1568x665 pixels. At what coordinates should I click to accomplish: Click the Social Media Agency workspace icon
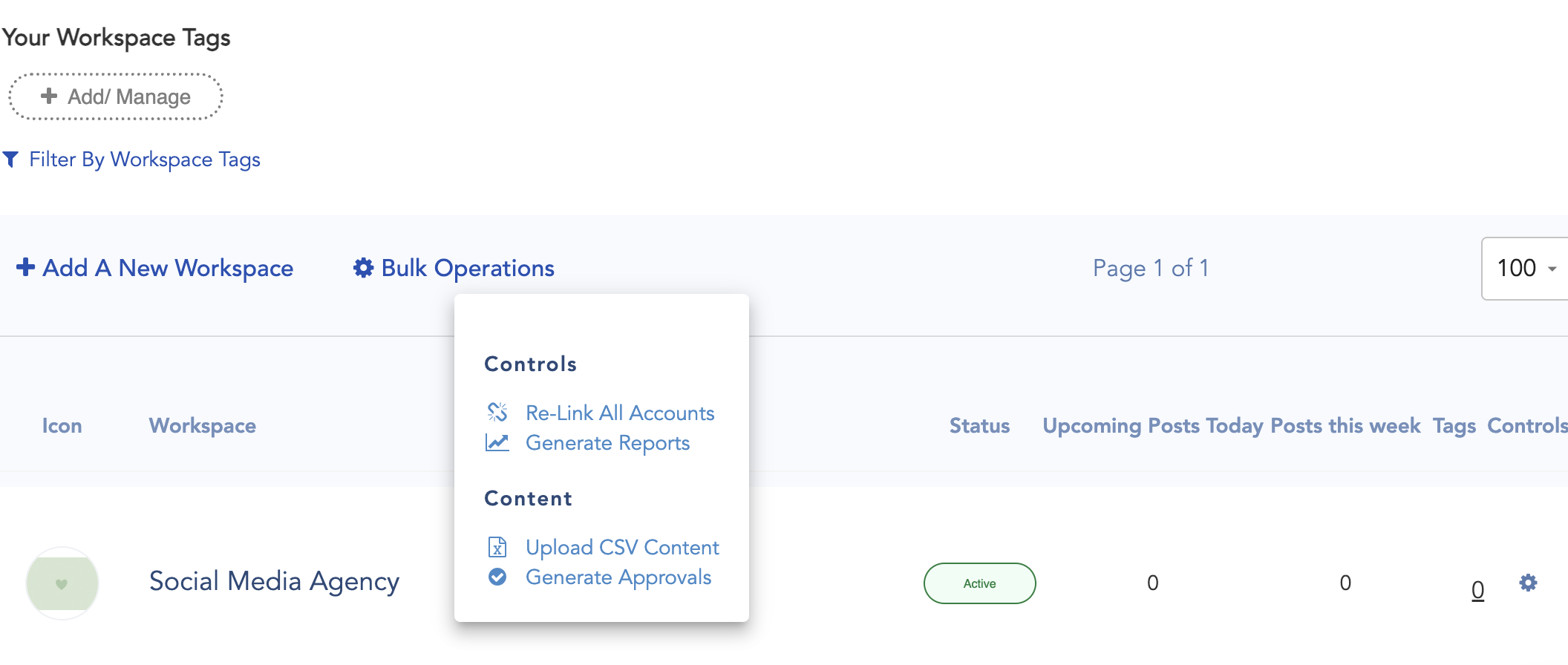[62, 583]
